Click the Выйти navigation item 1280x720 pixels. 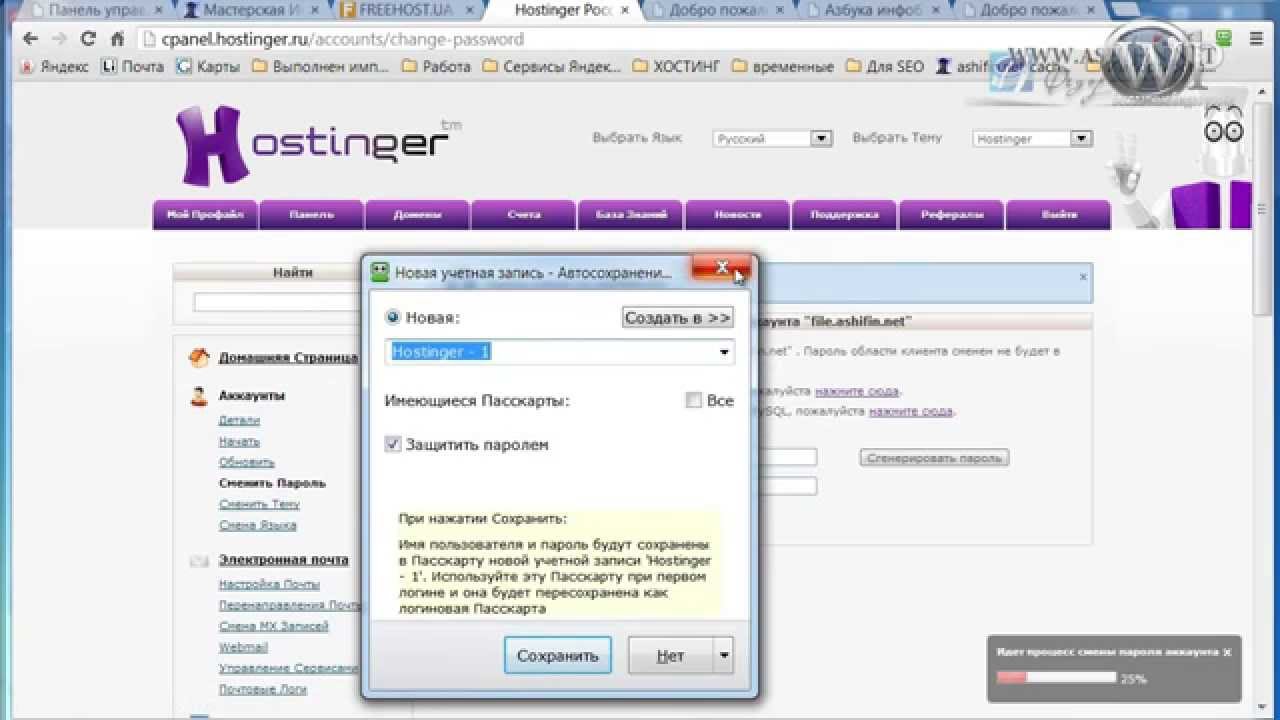(1059, 215)
